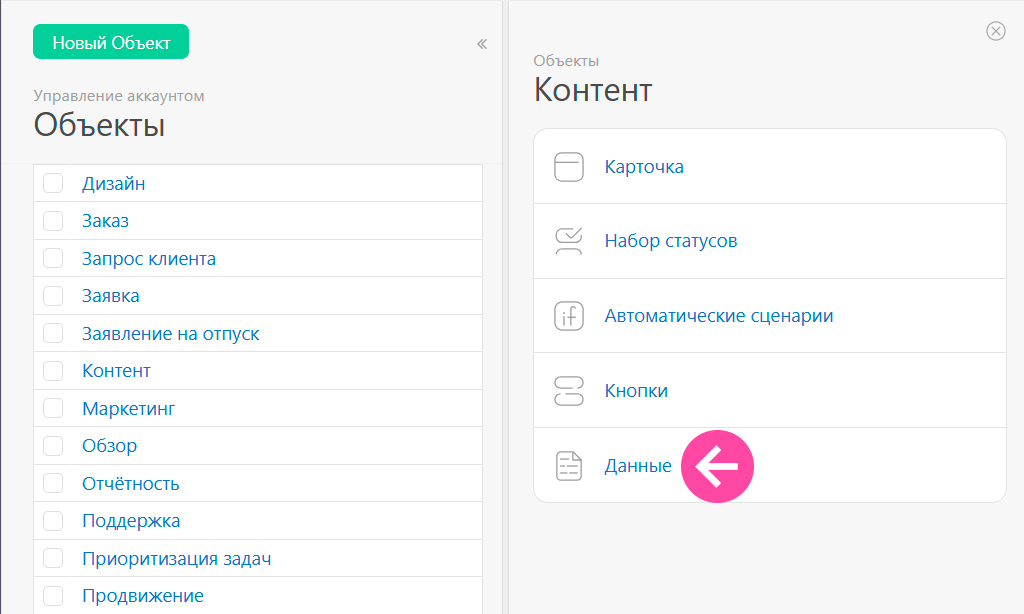Select the Набор статусов menu item
The image size is (1024, 614).
[769, 241]
